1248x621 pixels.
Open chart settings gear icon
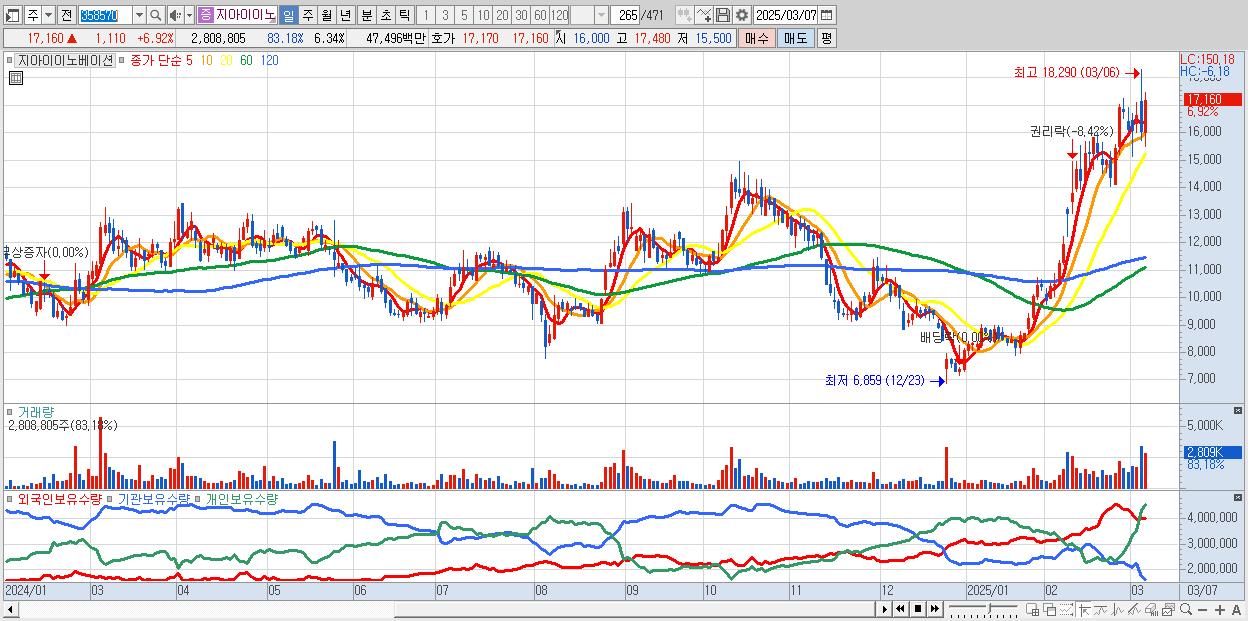[741, 15]
